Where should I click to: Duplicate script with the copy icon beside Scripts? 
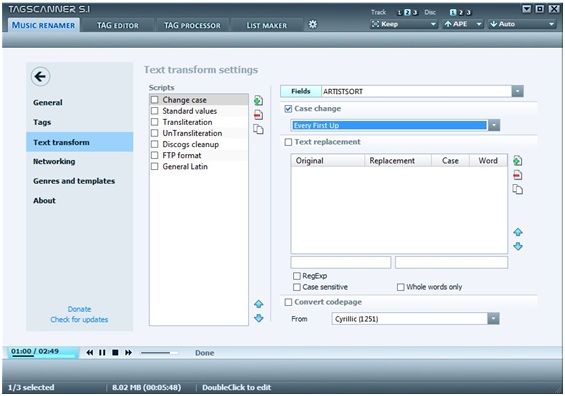[258, 129]
